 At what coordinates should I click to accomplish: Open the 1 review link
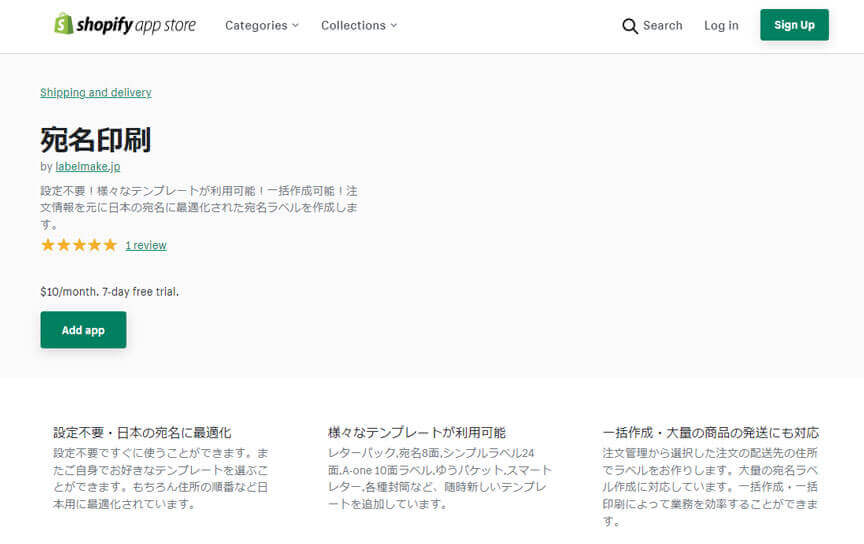(x=146, y=245)
